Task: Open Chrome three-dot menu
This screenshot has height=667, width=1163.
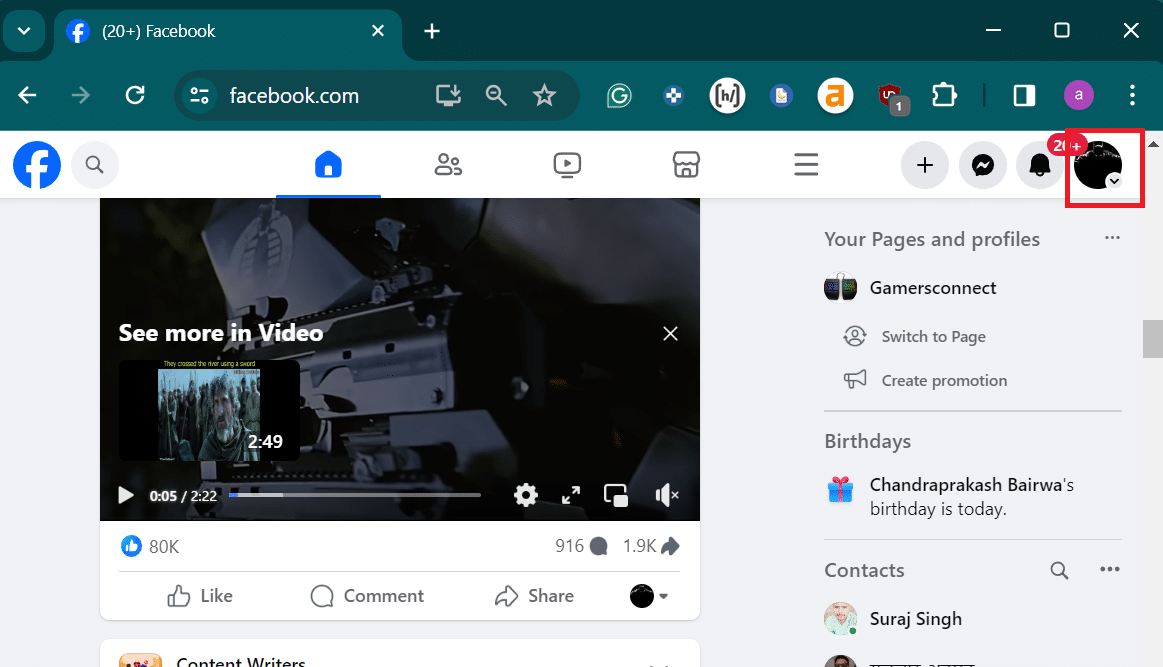Action: pyautogui.click(x=1132, y=95)
